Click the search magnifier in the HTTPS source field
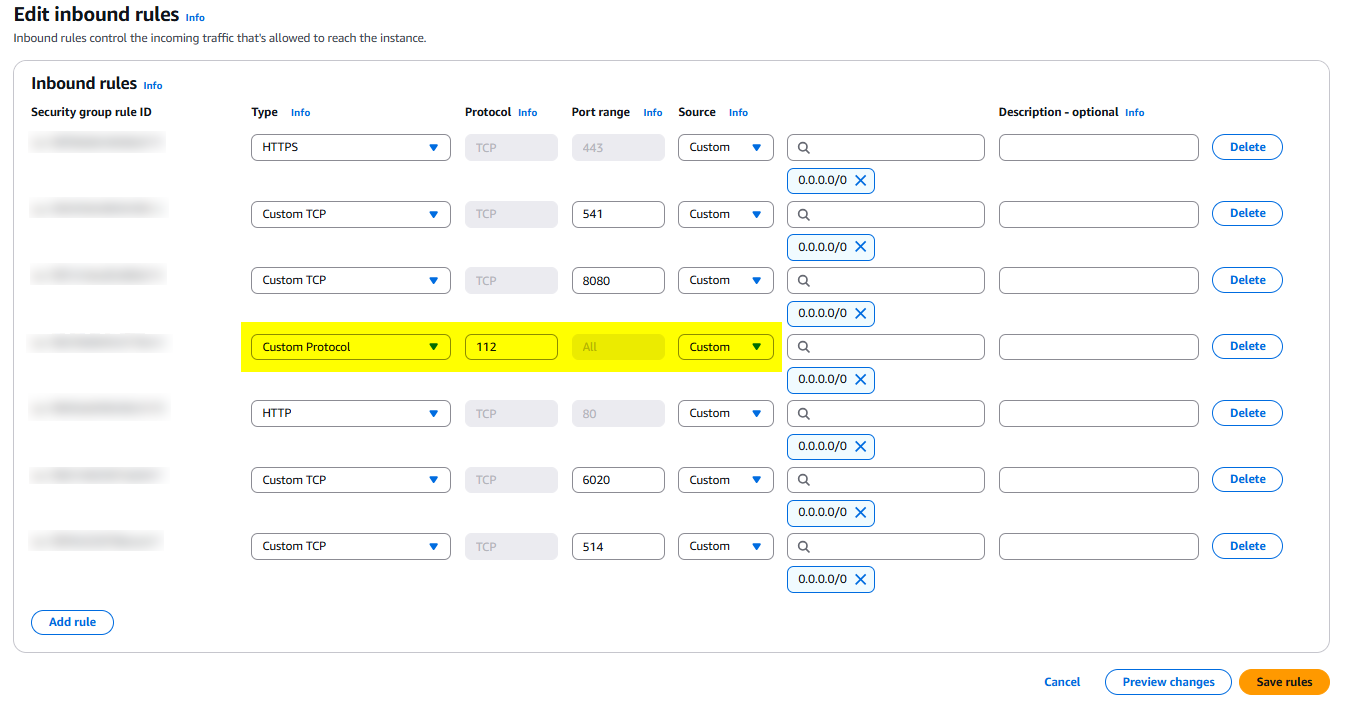The height and width of the screenshot is (707, 1347). 803,147
